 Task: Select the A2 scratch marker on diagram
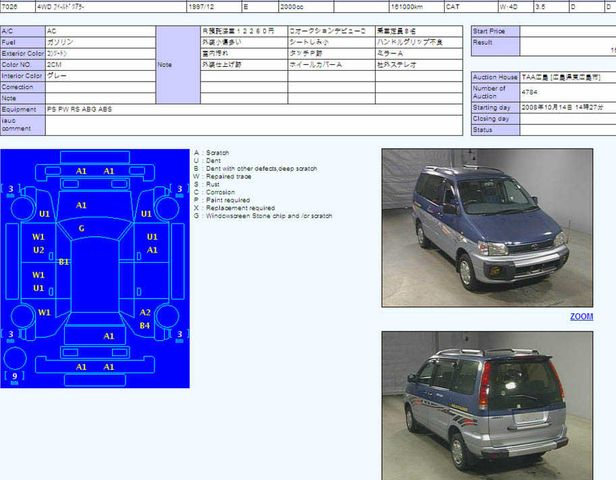(145, 312)
